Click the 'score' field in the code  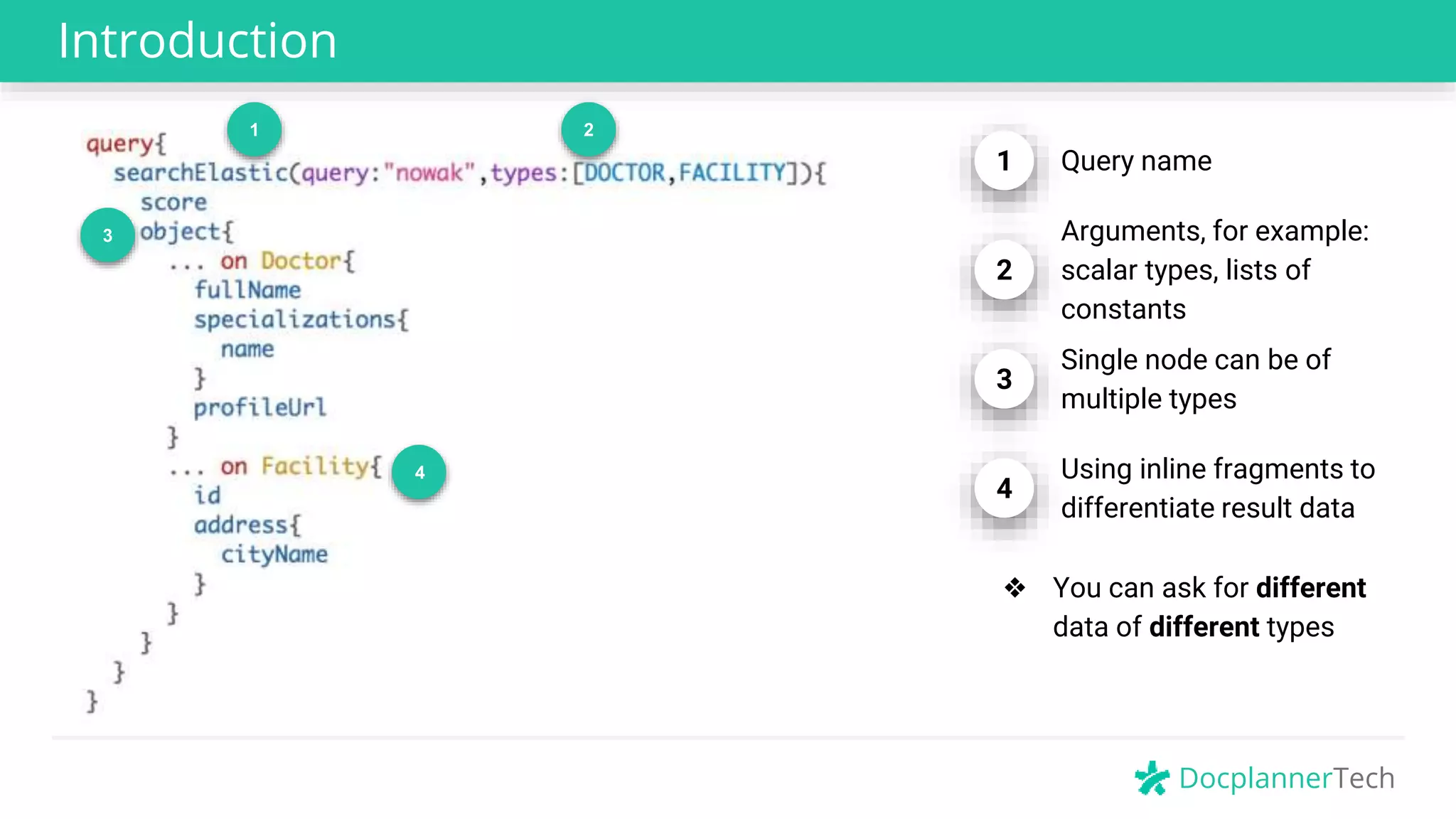173,203
